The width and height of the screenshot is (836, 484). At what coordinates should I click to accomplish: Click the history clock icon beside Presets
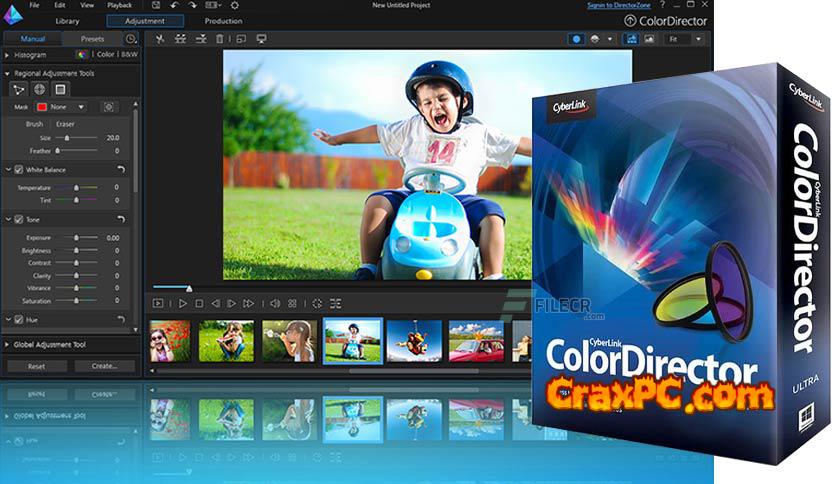coord(130,39)
